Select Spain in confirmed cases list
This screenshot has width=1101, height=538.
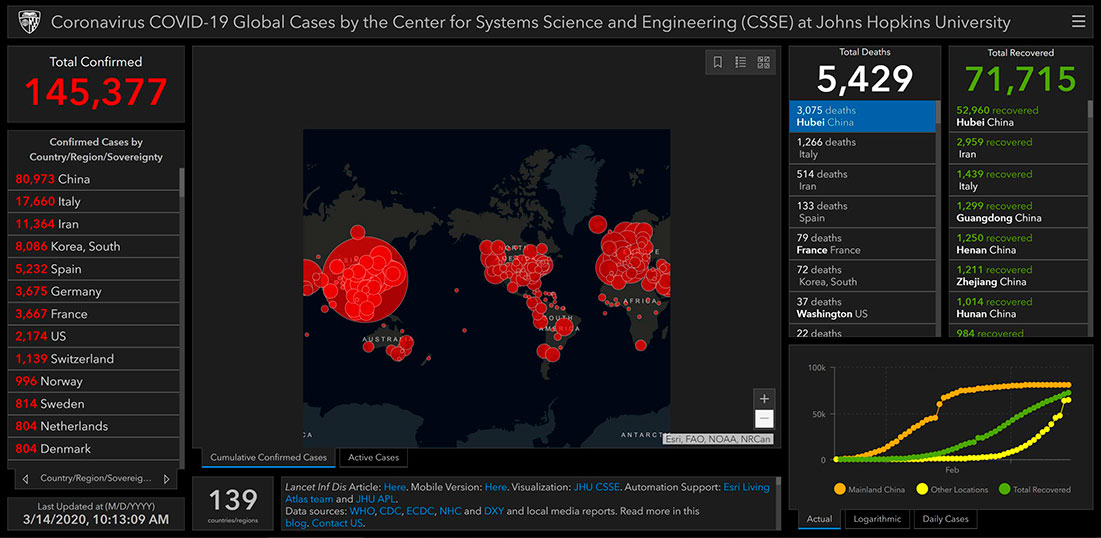[94, 269]
